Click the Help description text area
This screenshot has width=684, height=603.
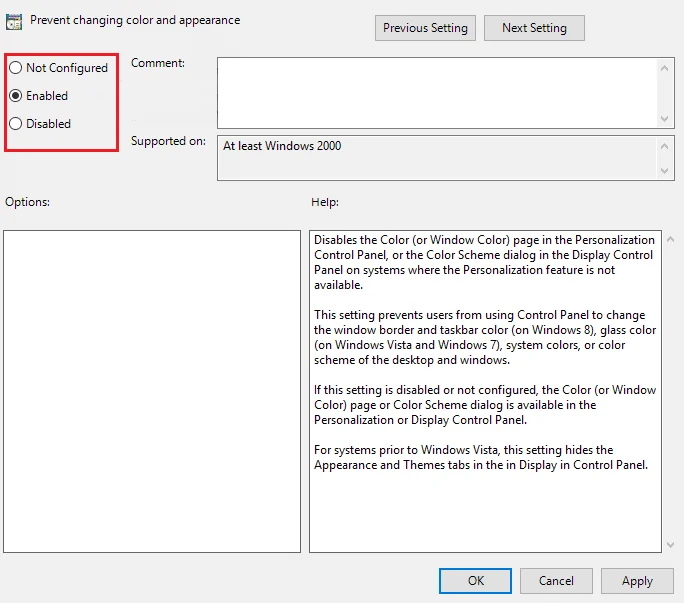point(484,391)
